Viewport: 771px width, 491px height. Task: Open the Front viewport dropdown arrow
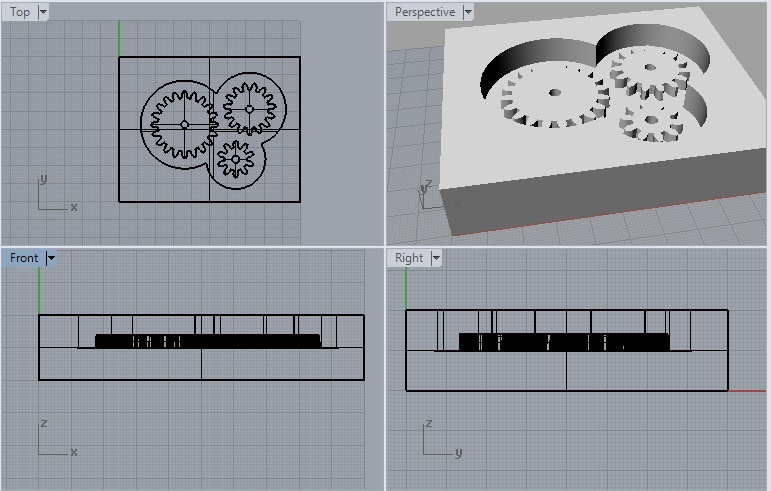point(51,258)
